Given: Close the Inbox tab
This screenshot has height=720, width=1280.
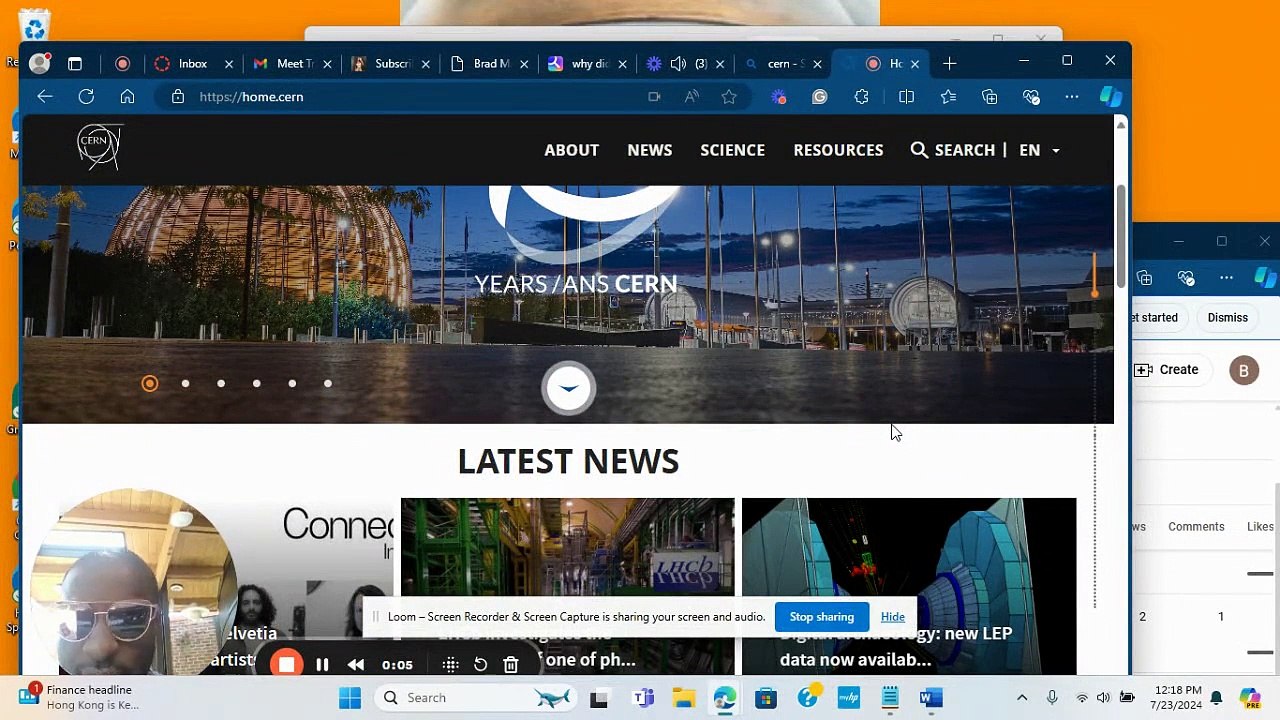Looking at the screenshot, I should click(x=228, y=63).
